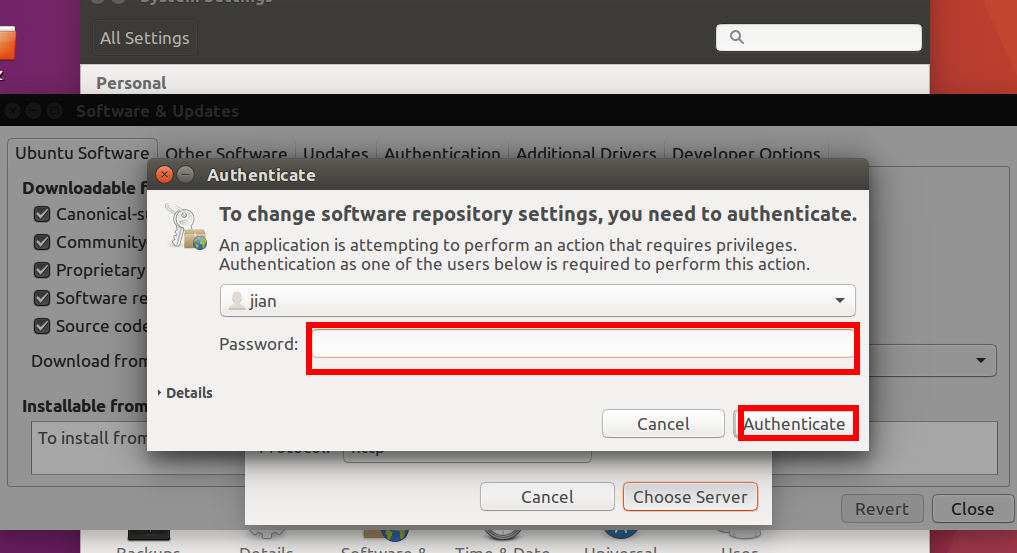The image size is (1017, 553).
Task: Click the search magnifier icon
Action: (737, 37)
